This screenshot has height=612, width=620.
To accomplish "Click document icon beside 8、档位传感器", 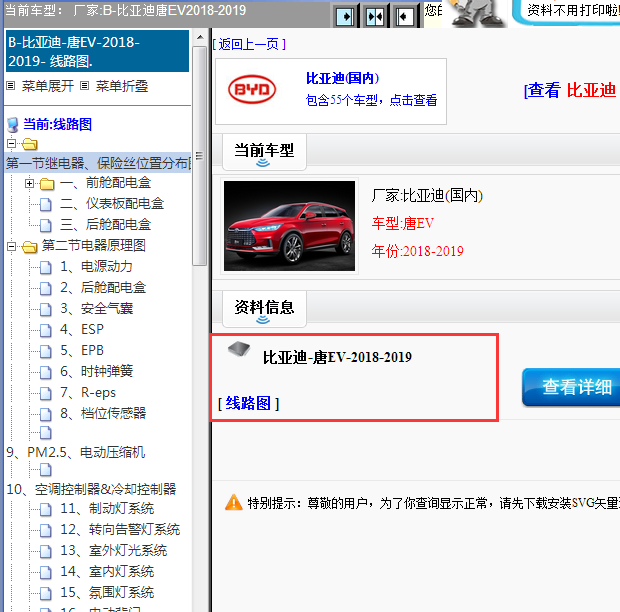I will coord(45,414).
